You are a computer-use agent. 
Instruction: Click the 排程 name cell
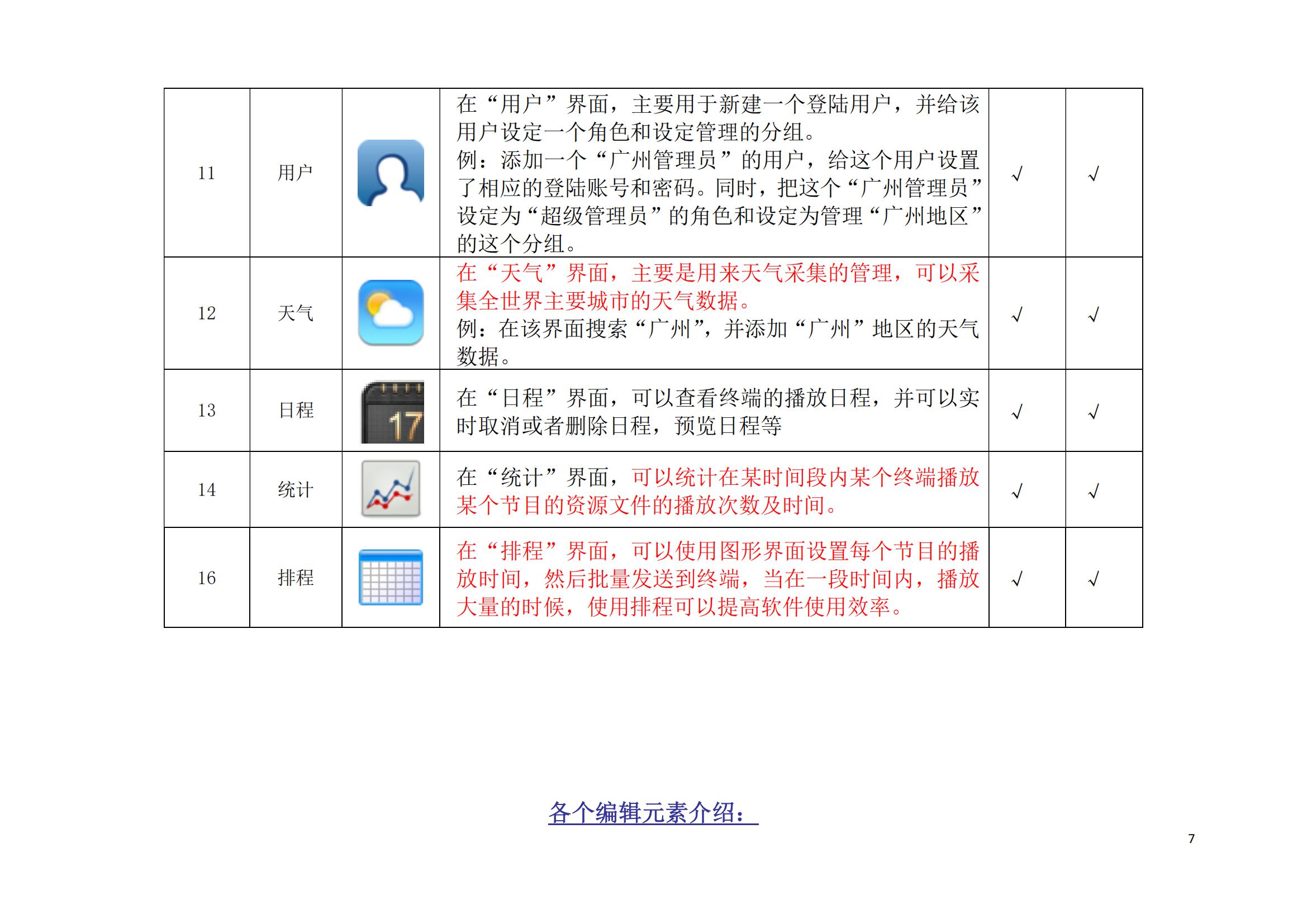(x=296, y=578)
